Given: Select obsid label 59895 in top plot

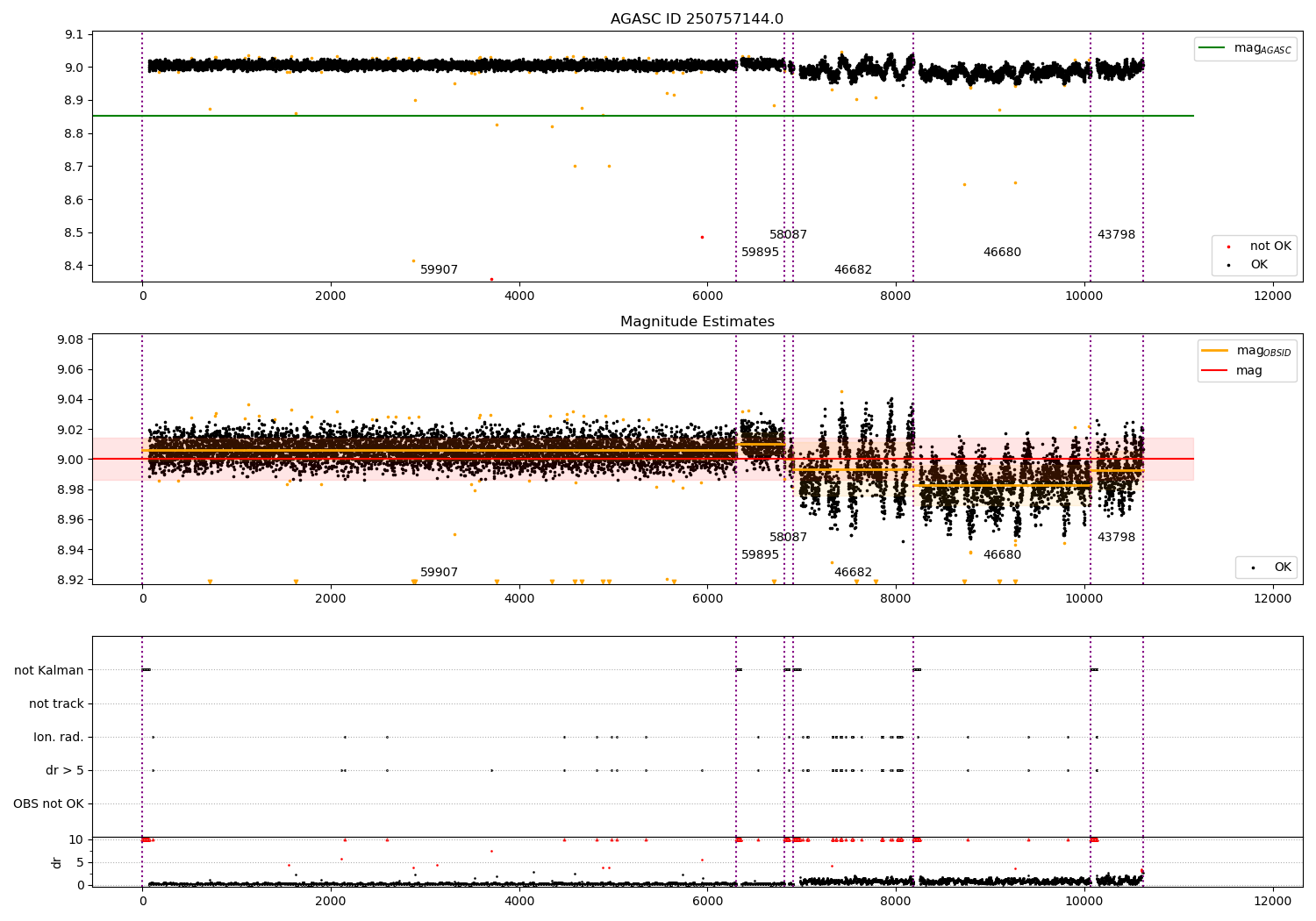Looking at the screenshot, I should (760, 253).
